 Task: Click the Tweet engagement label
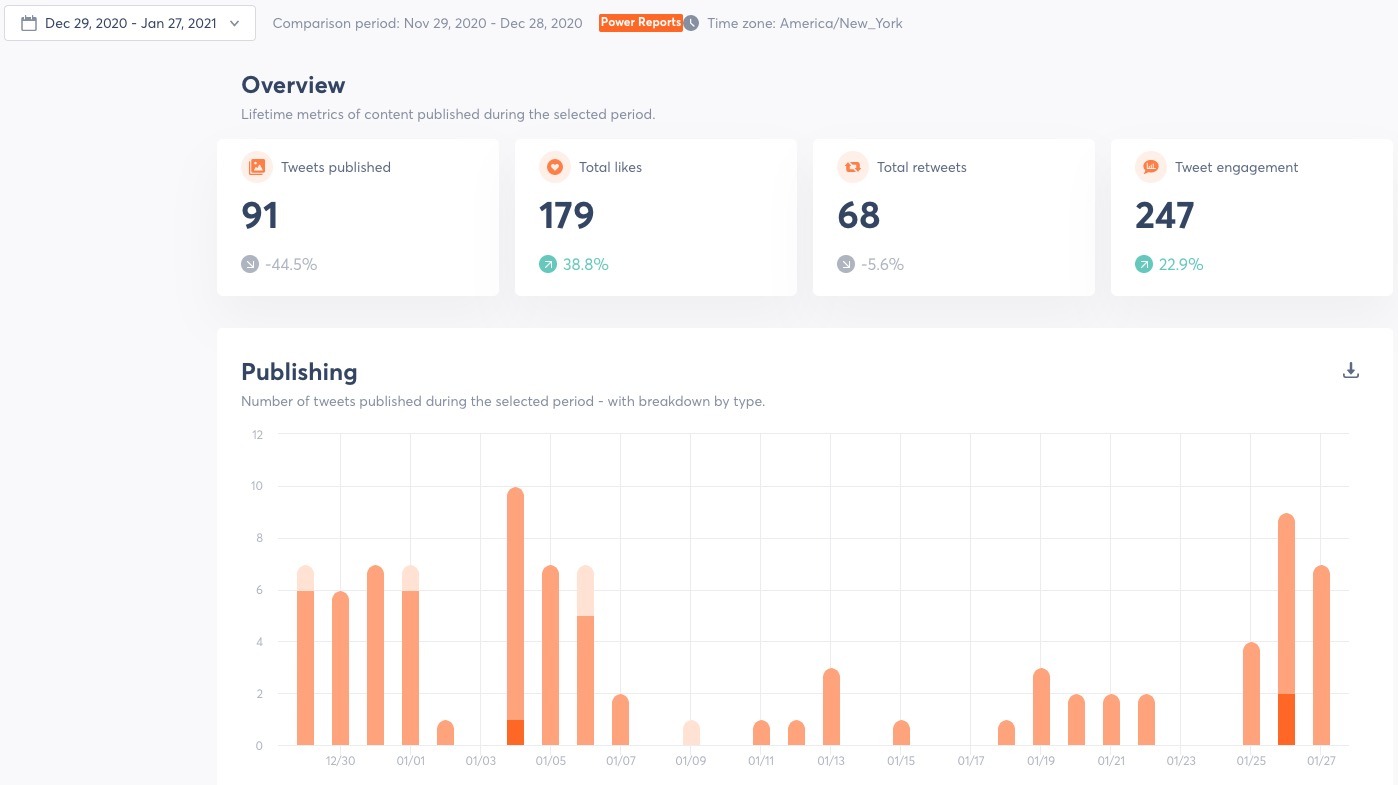1237,168
